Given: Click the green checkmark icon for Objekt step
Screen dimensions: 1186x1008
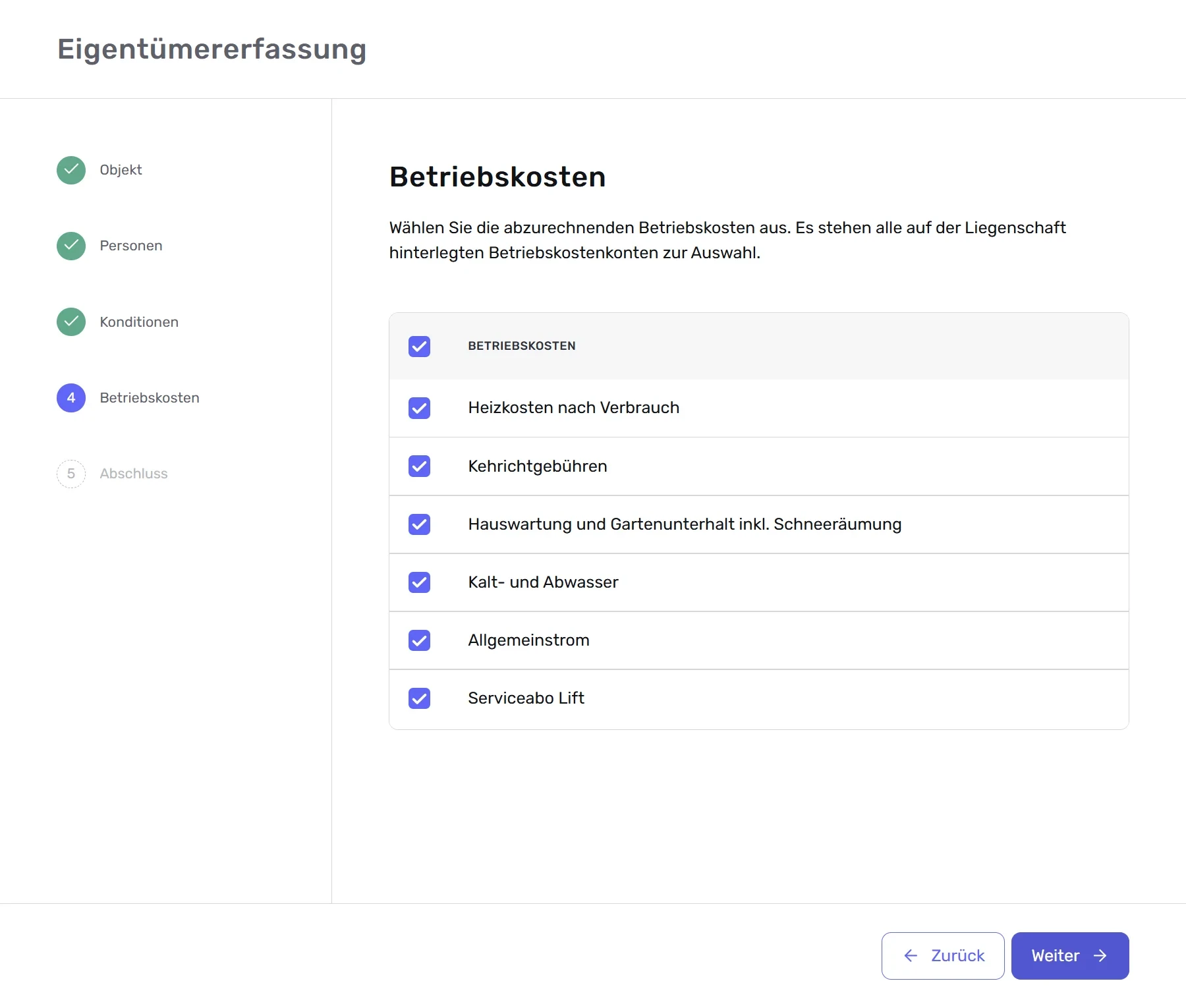Looking at the screenshot, I should tap(71, 170).
